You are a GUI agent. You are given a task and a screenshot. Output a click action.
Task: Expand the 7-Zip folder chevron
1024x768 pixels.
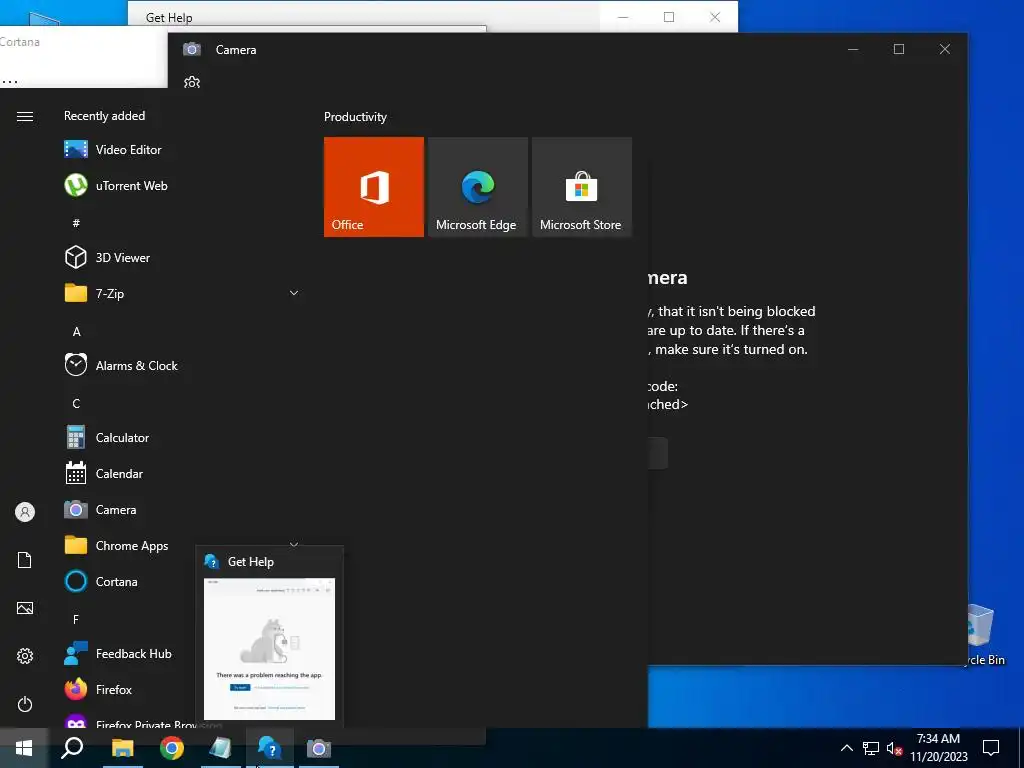tap(294, 293)
